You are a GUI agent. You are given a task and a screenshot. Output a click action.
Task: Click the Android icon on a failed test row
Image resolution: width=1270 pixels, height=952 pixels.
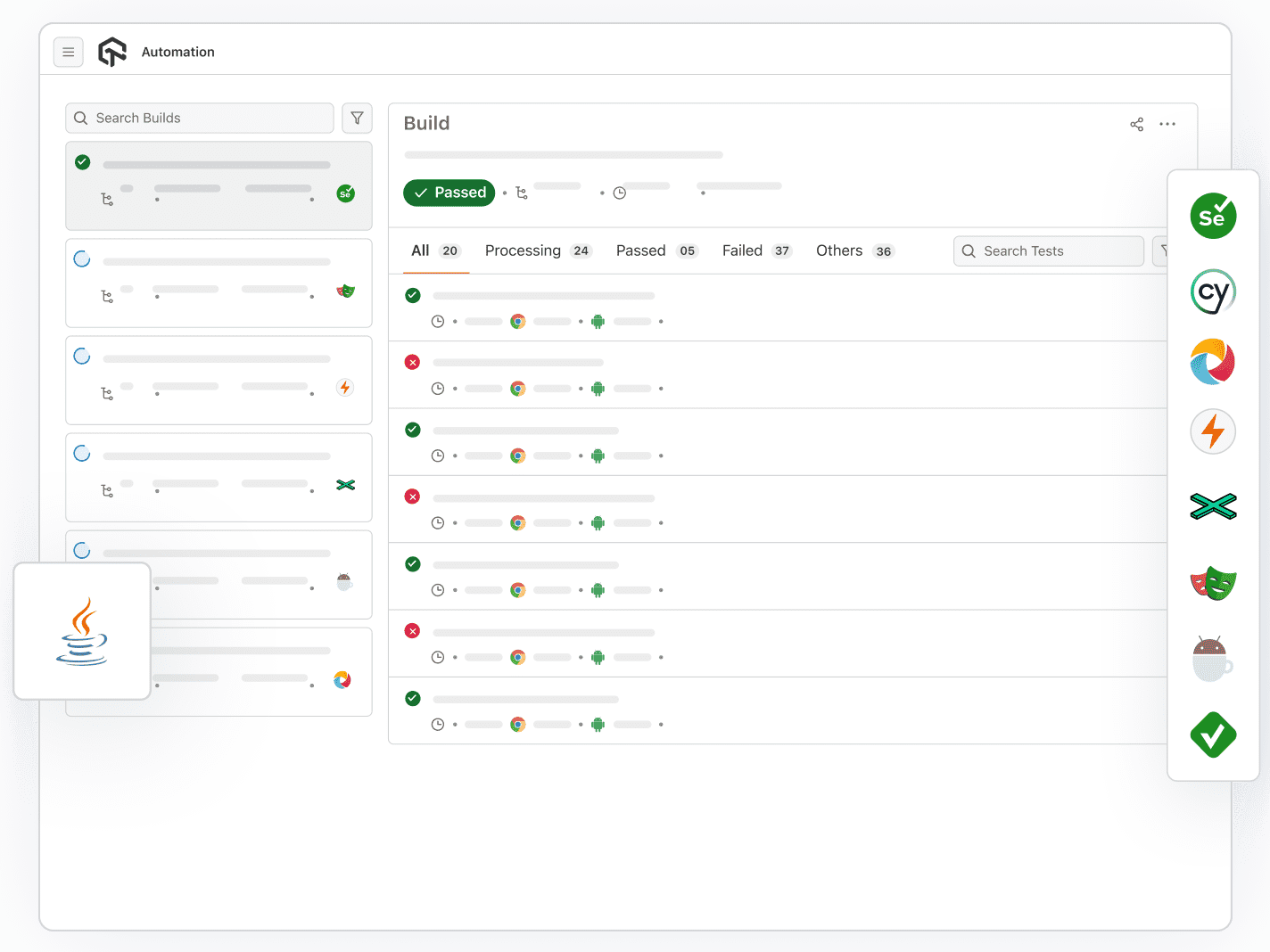click(x=598, y=389)
